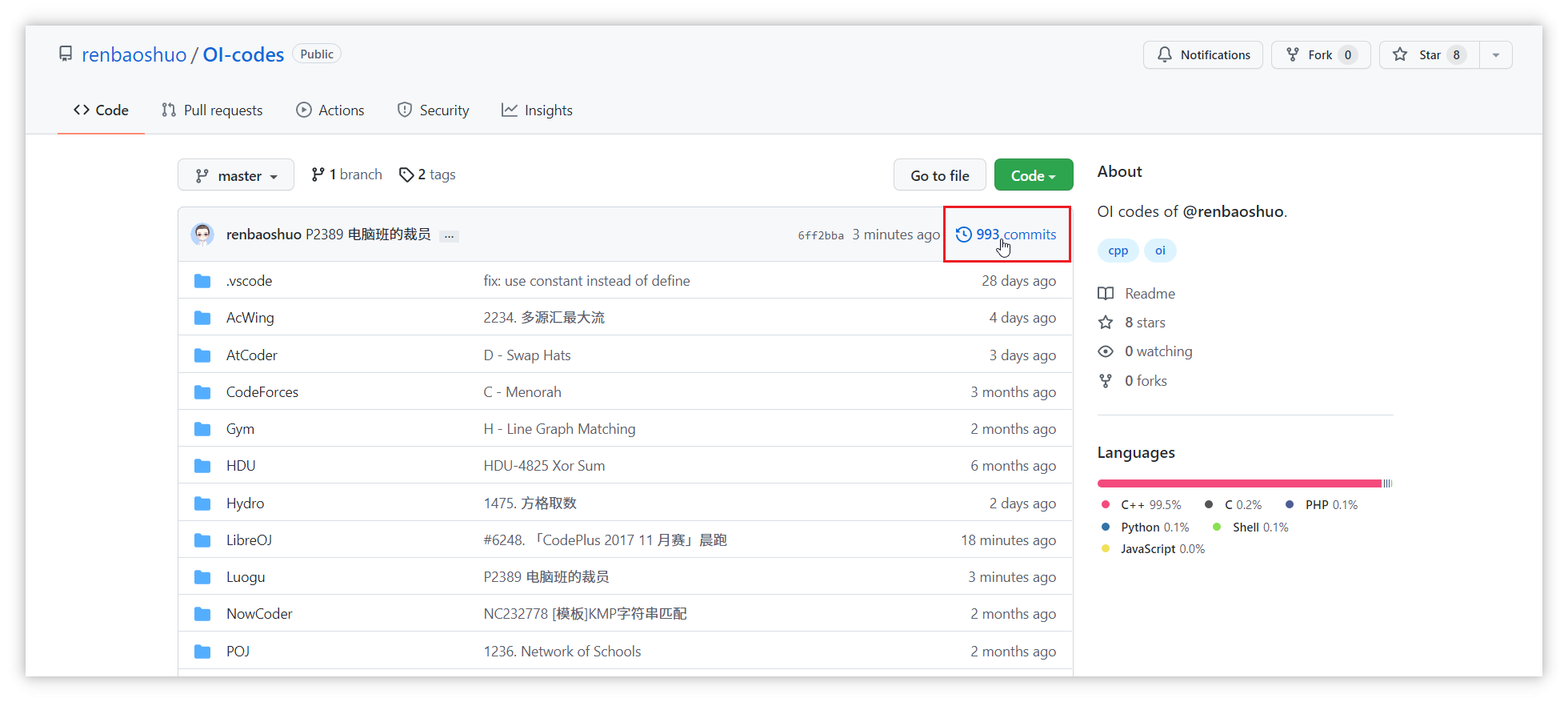Click the Luogu folder icon

[x=202, y=577]
